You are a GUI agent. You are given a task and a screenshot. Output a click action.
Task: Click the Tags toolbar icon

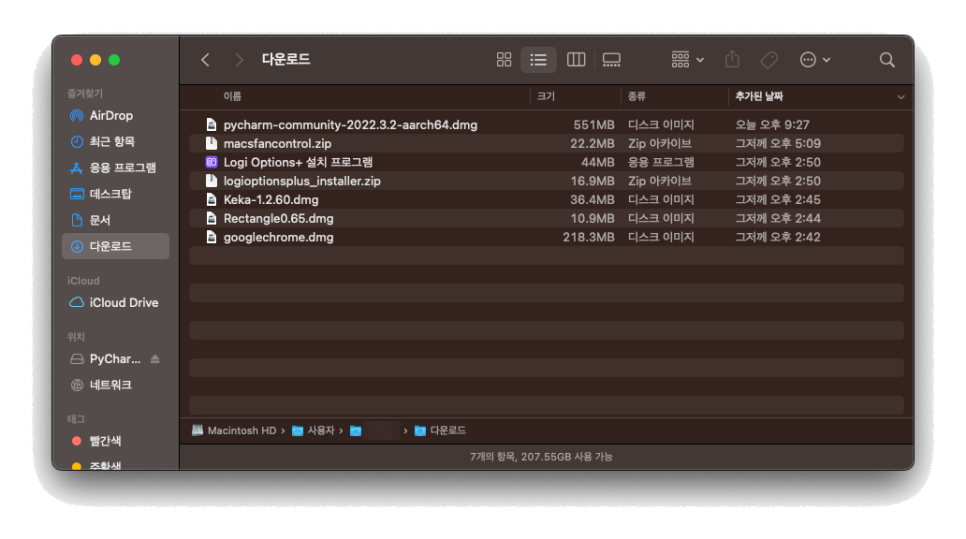coord(769,60)
